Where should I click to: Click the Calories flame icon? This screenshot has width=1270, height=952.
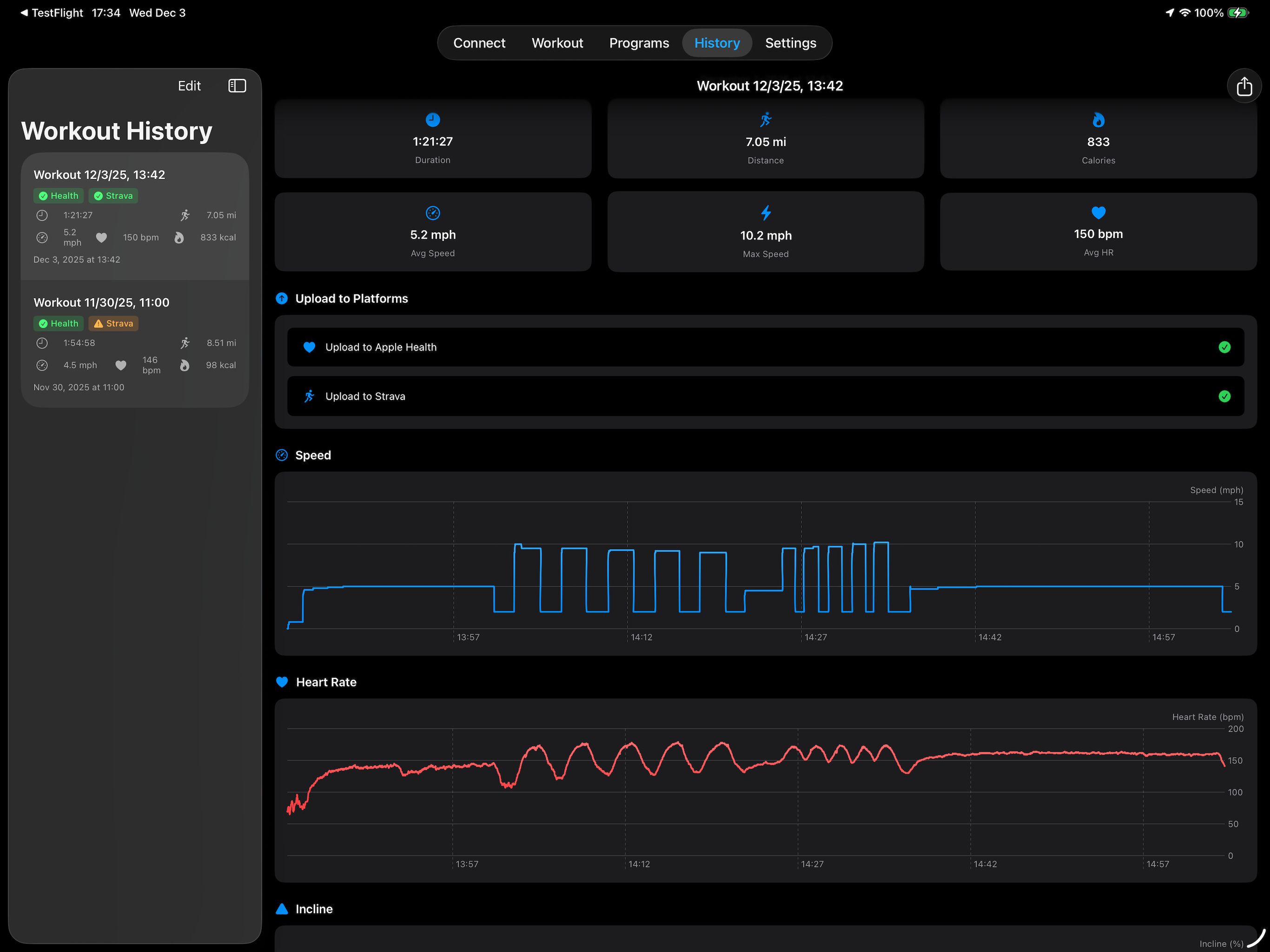[1098, 119]
